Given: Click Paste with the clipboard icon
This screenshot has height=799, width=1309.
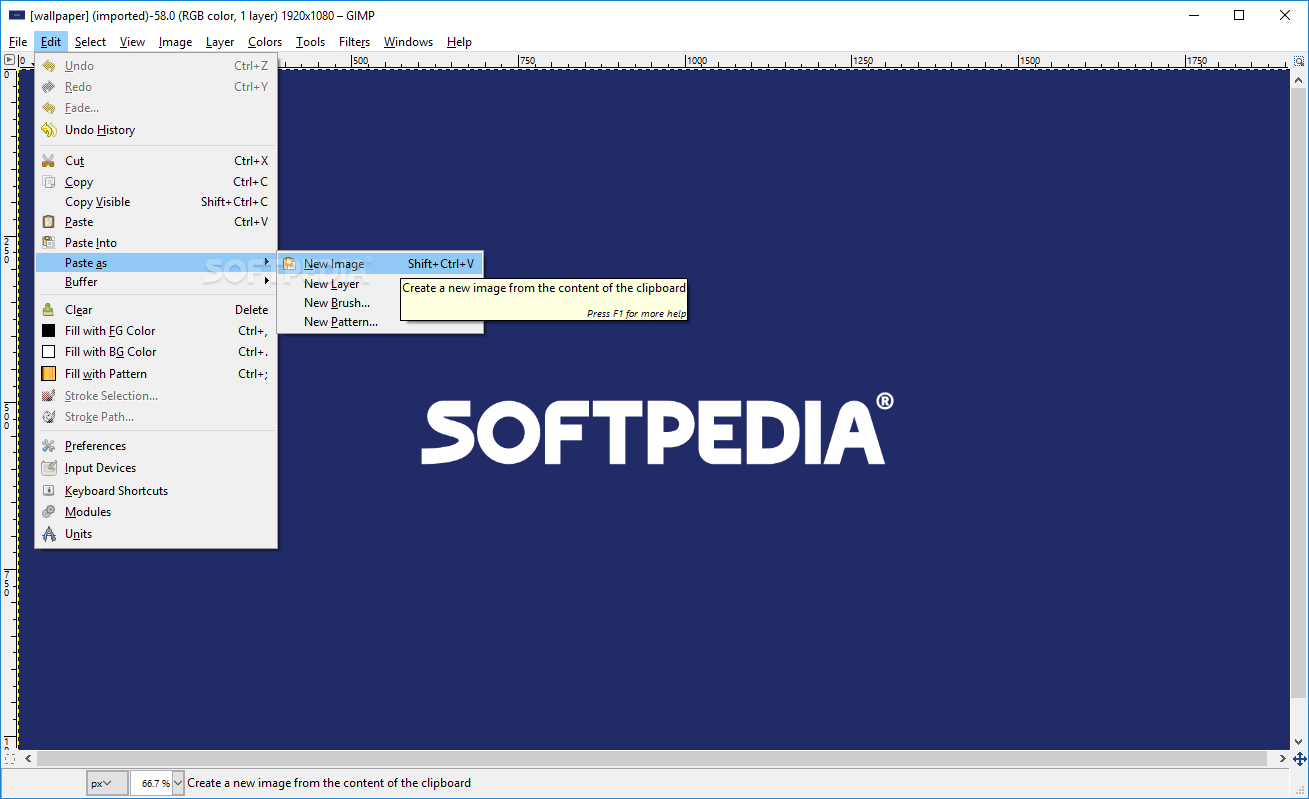Looking at the screenshot, I should coord(155,222).
